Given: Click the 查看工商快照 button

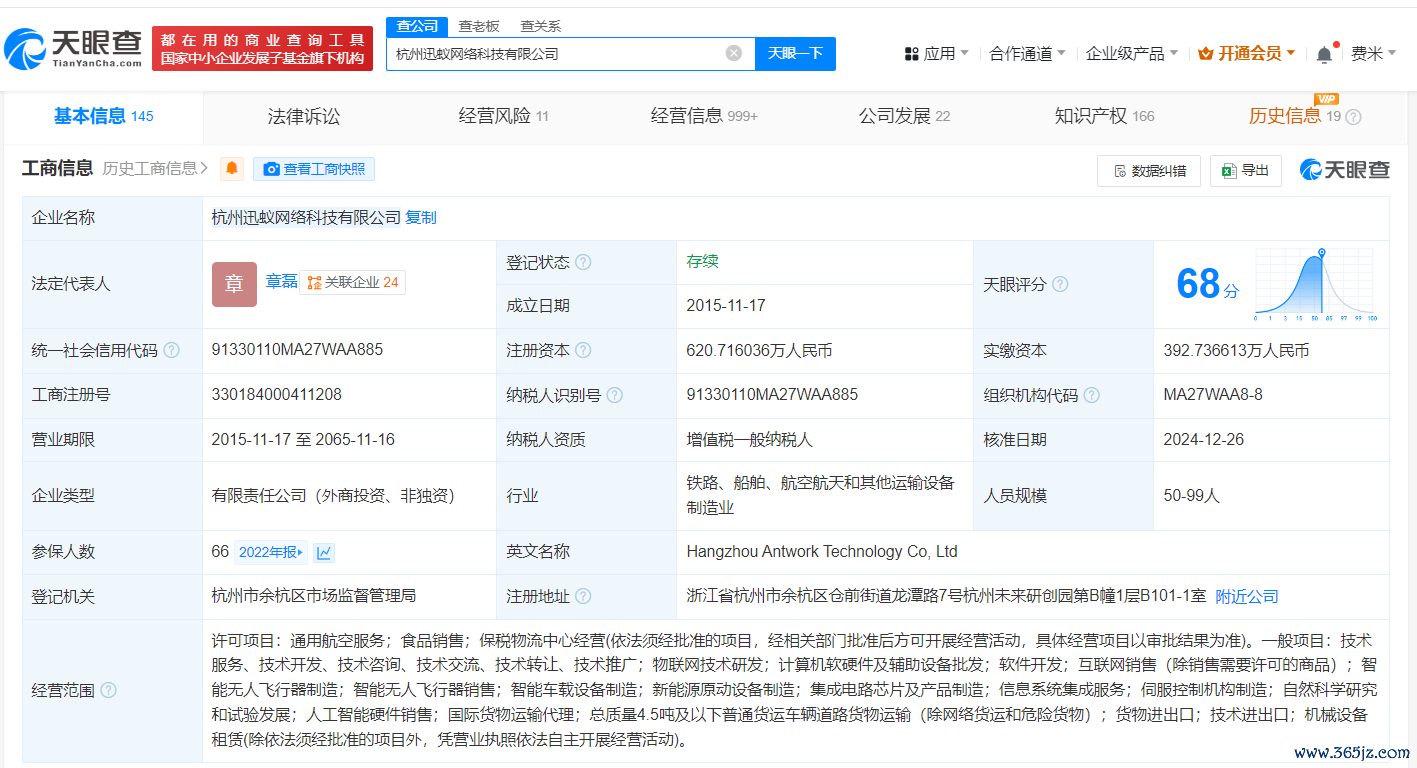Looking at the screenshot, I should [x=314, y=169].
